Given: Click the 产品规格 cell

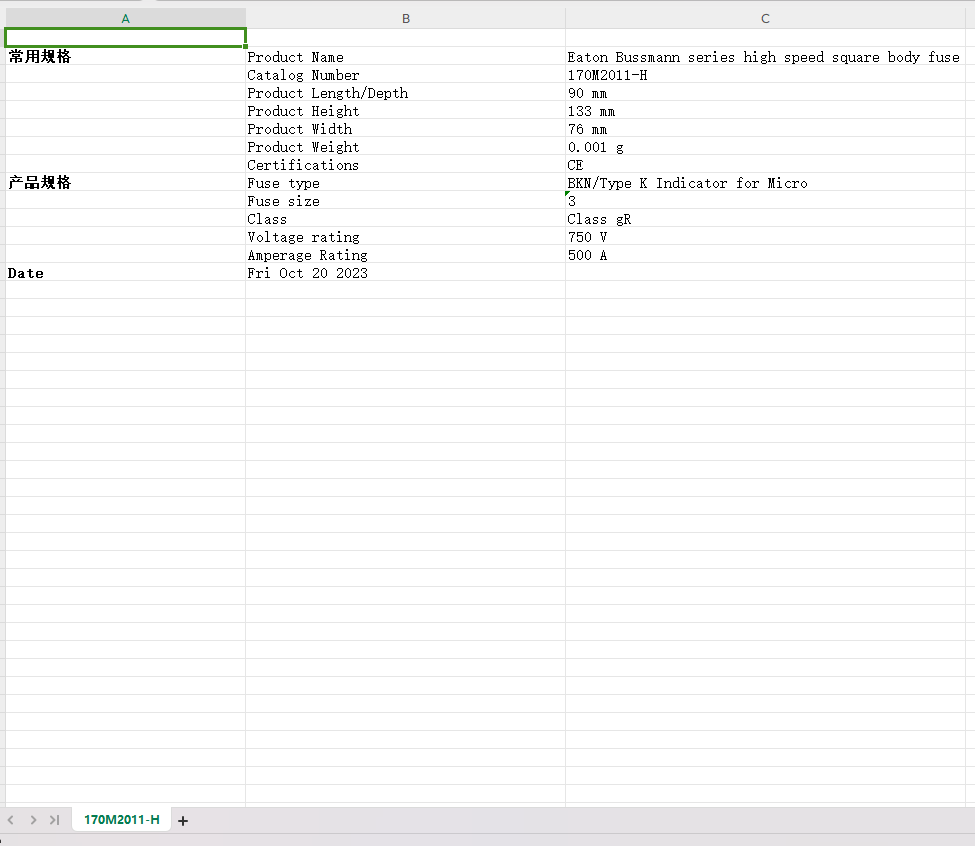Looking at the screenshot, I should point(126,183).
